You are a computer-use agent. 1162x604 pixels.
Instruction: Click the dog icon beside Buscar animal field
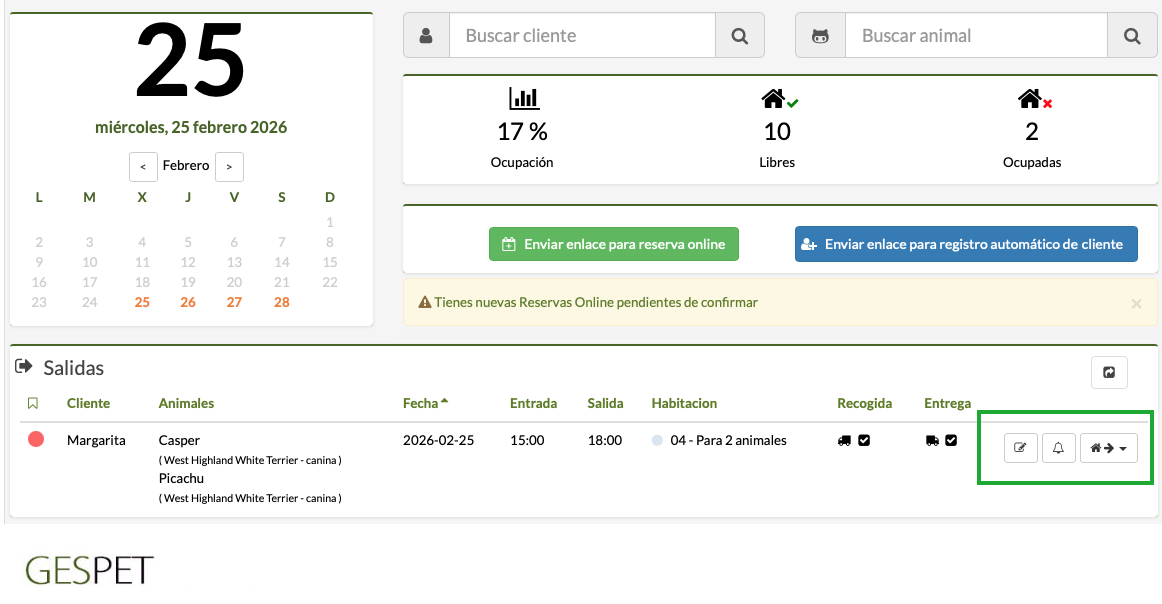[819, 35]
